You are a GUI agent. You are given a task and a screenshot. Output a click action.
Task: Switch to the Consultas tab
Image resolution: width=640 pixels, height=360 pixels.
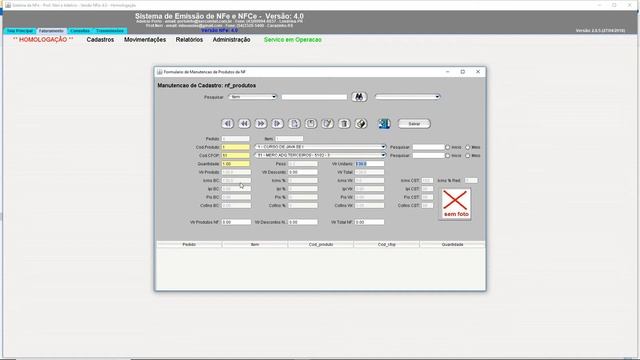pyautogui.click(x=80, y=31)
